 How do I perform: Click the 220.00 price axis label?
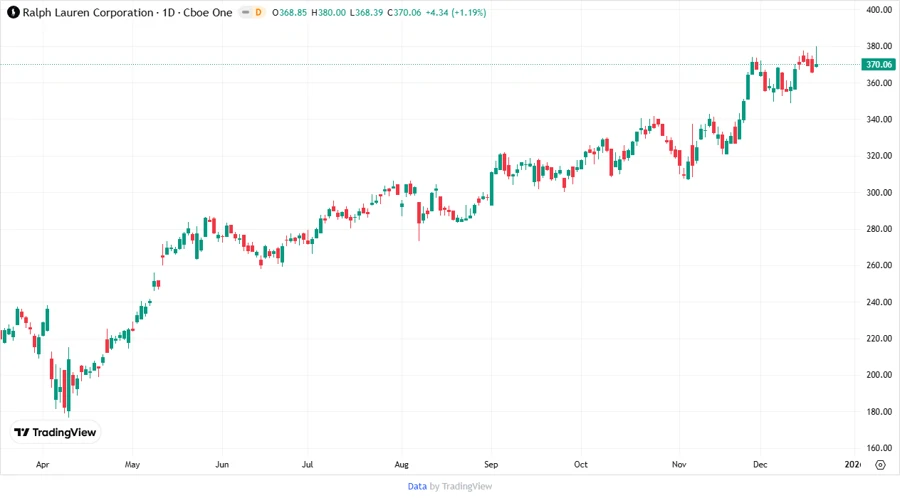(x=879, y=338)
